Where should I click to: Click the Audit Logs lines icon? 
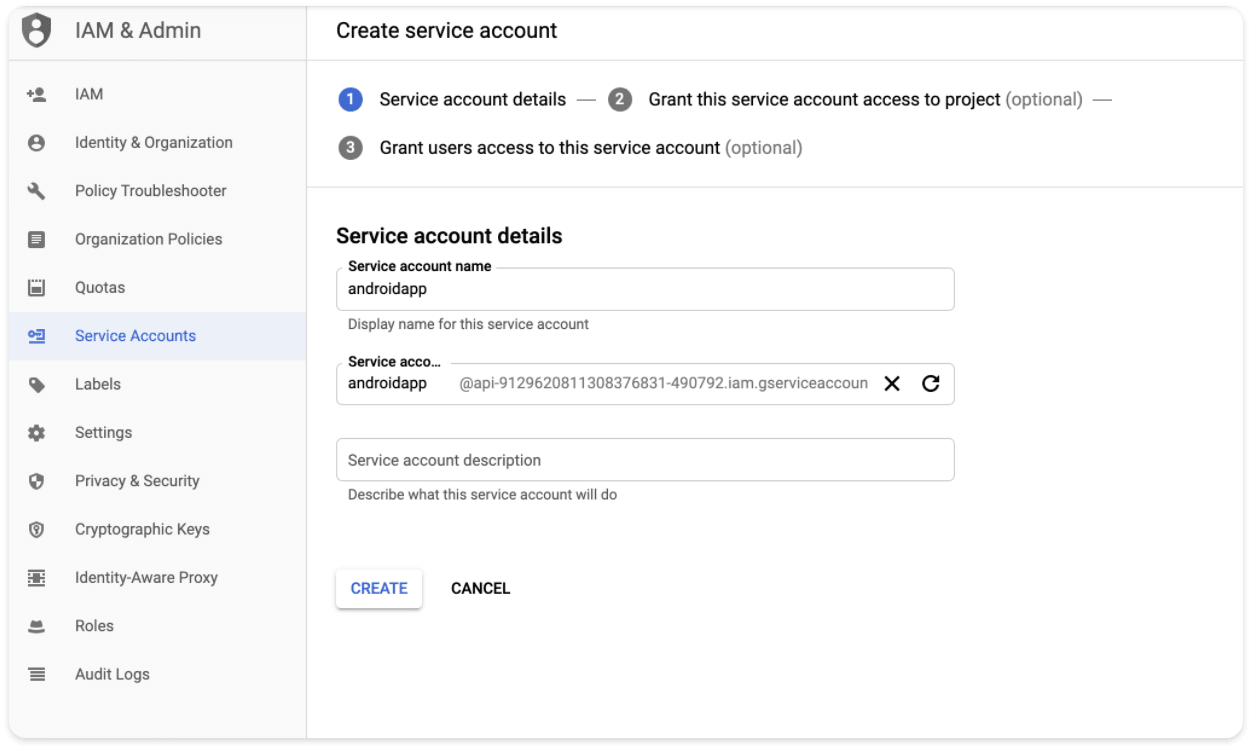coord(37,675)
